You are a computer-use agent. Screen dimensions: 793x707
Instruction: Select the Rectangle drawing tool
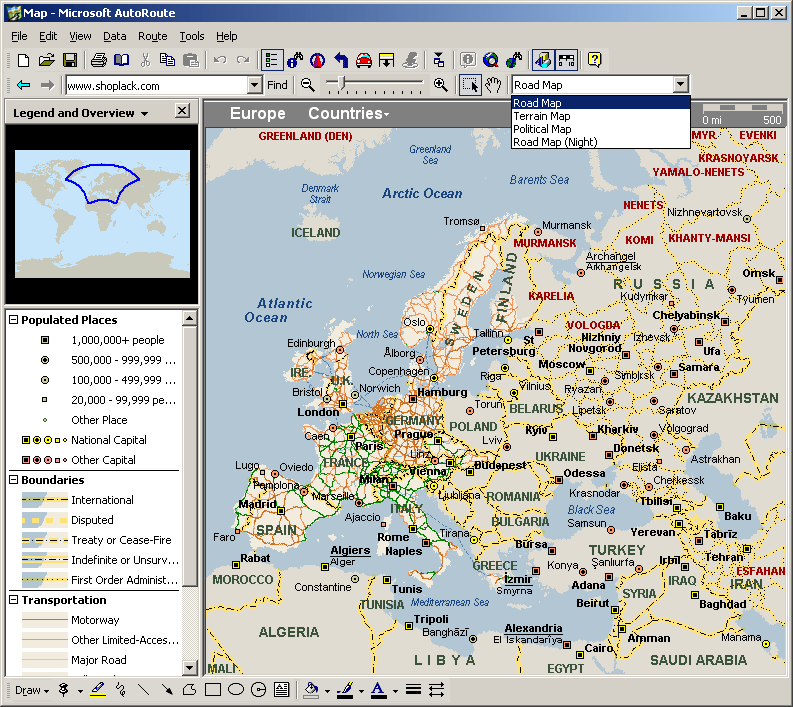[213, 690]
